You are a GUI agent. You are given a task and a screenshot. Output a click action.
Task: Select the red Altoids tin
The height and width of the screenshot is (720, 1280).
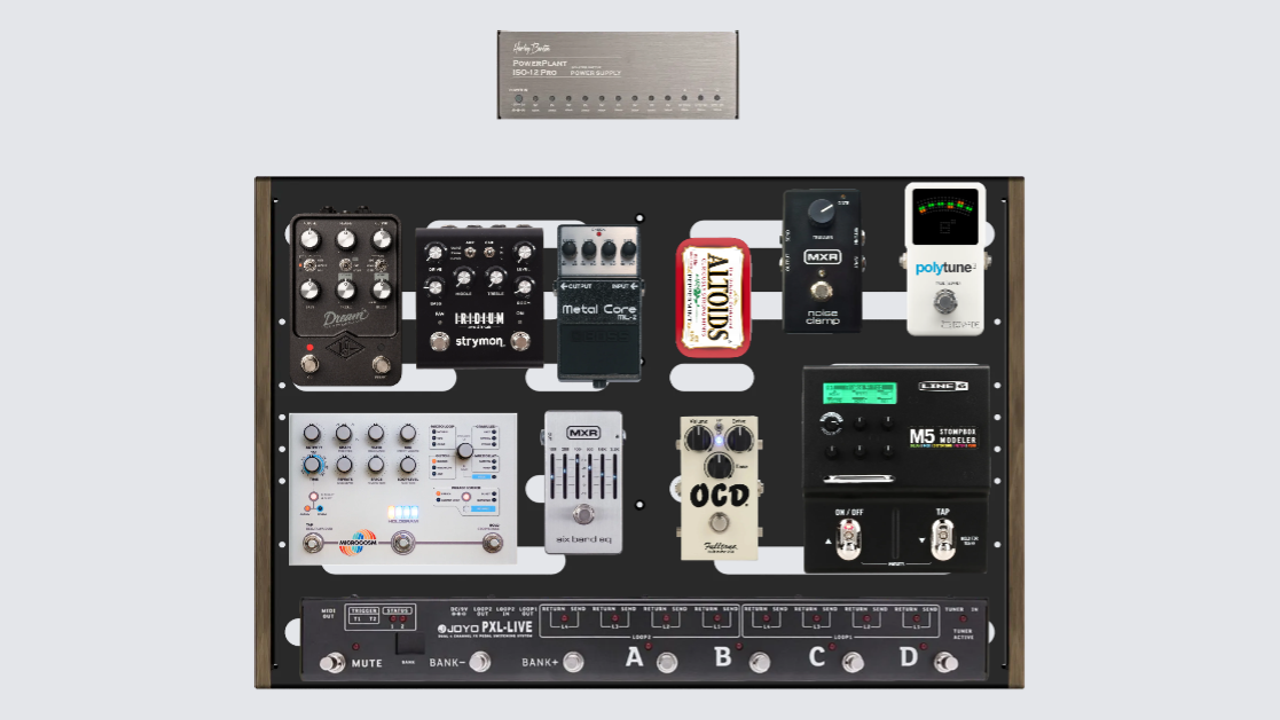point(713,297)
